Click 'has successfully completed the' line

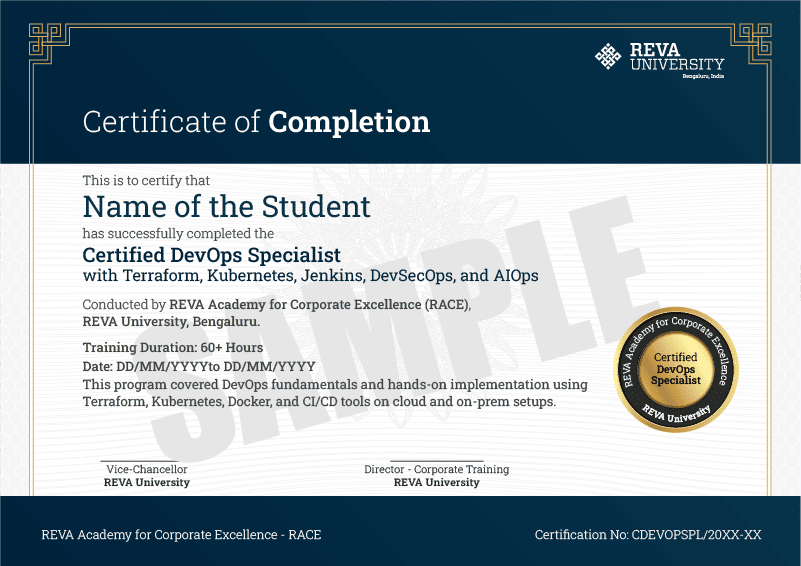coord(178,233)
